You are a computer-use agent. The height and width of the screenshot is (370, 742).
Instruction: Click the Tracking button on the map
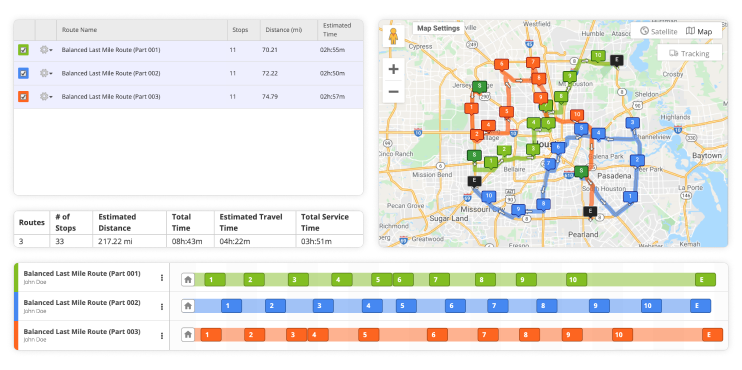689,53
